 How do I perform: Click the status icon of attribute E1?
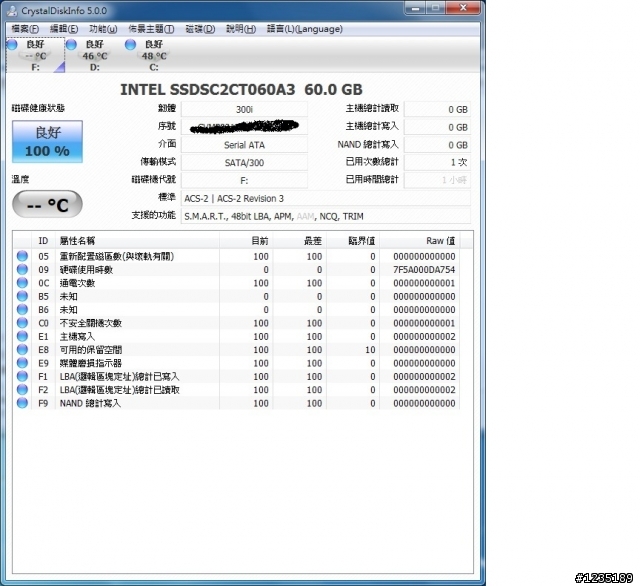coord(22,336)
